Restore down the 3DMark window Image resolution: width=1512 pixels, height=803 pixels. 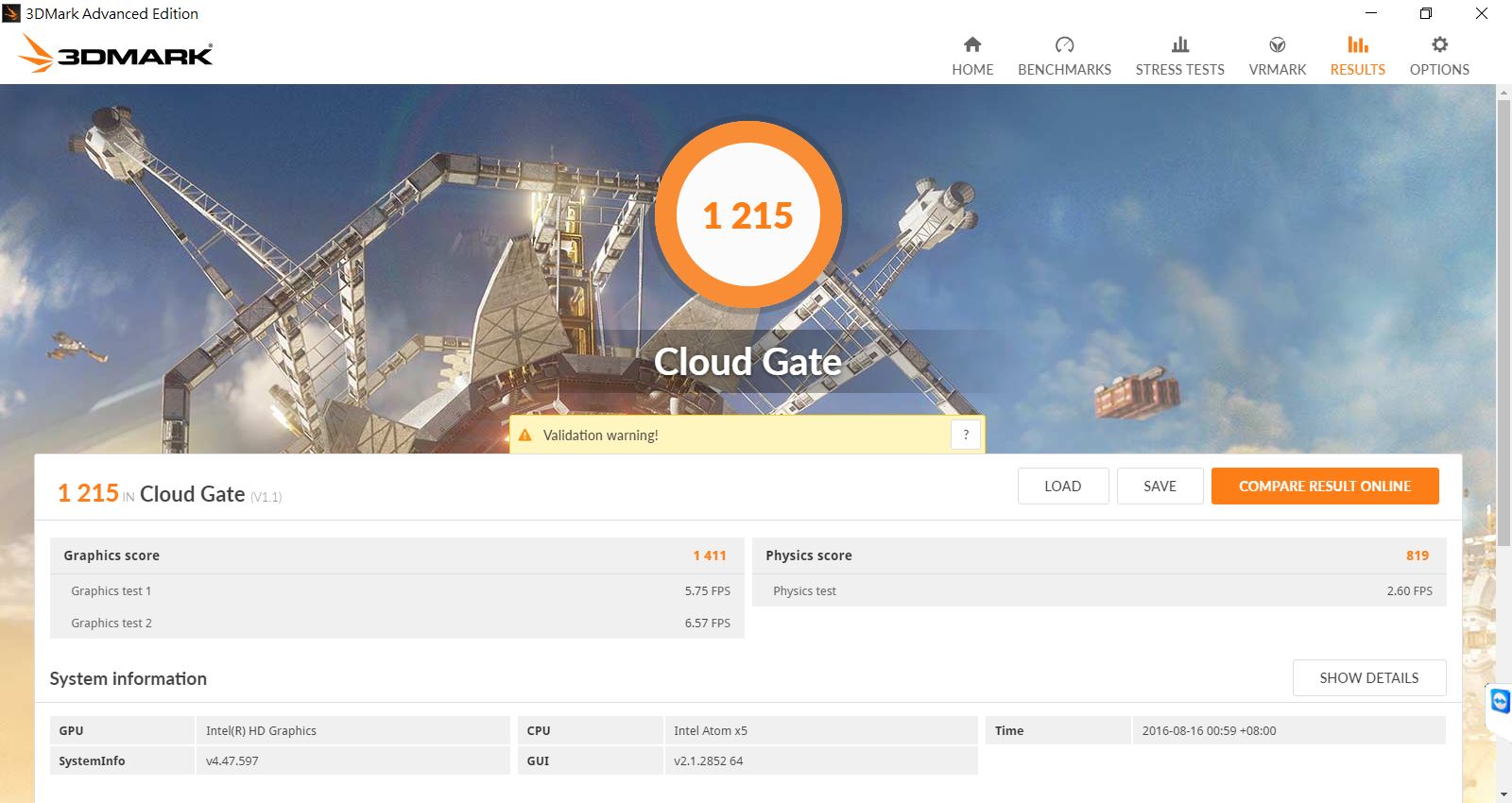click(x=1426, y=13)
